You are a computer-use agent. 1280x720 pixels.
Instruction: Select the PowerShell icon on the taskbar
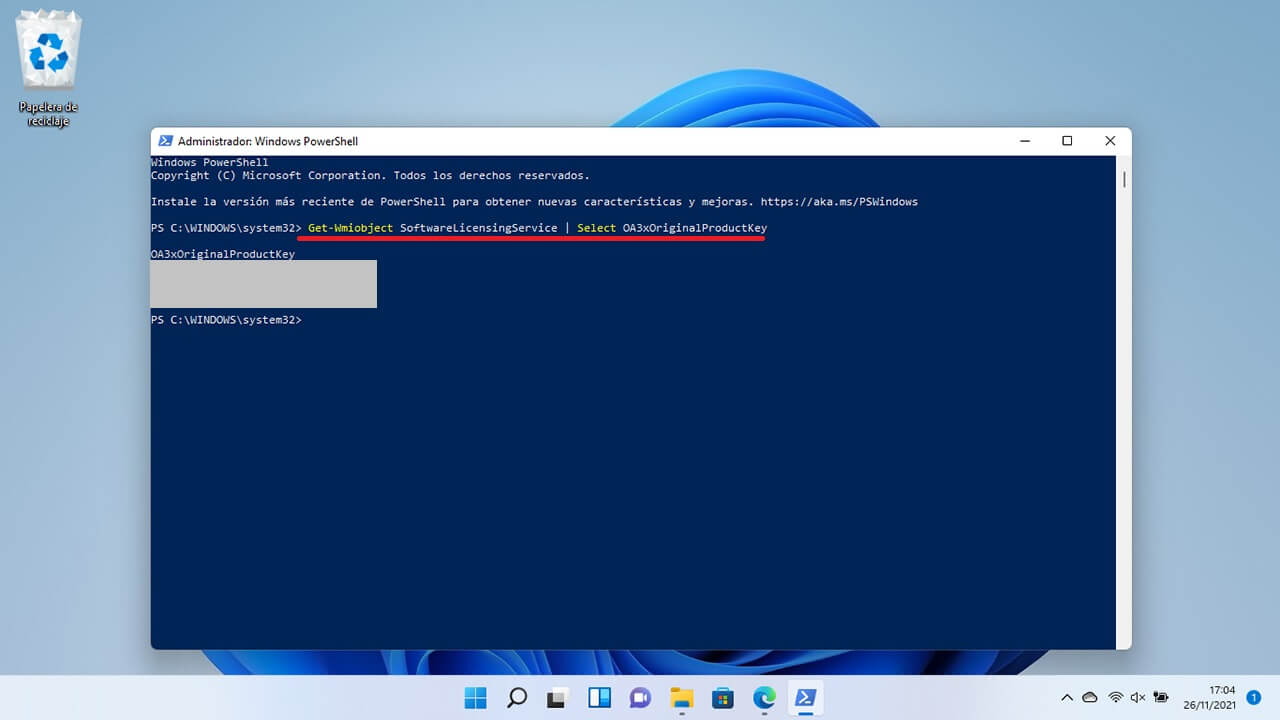click(805, 697)
